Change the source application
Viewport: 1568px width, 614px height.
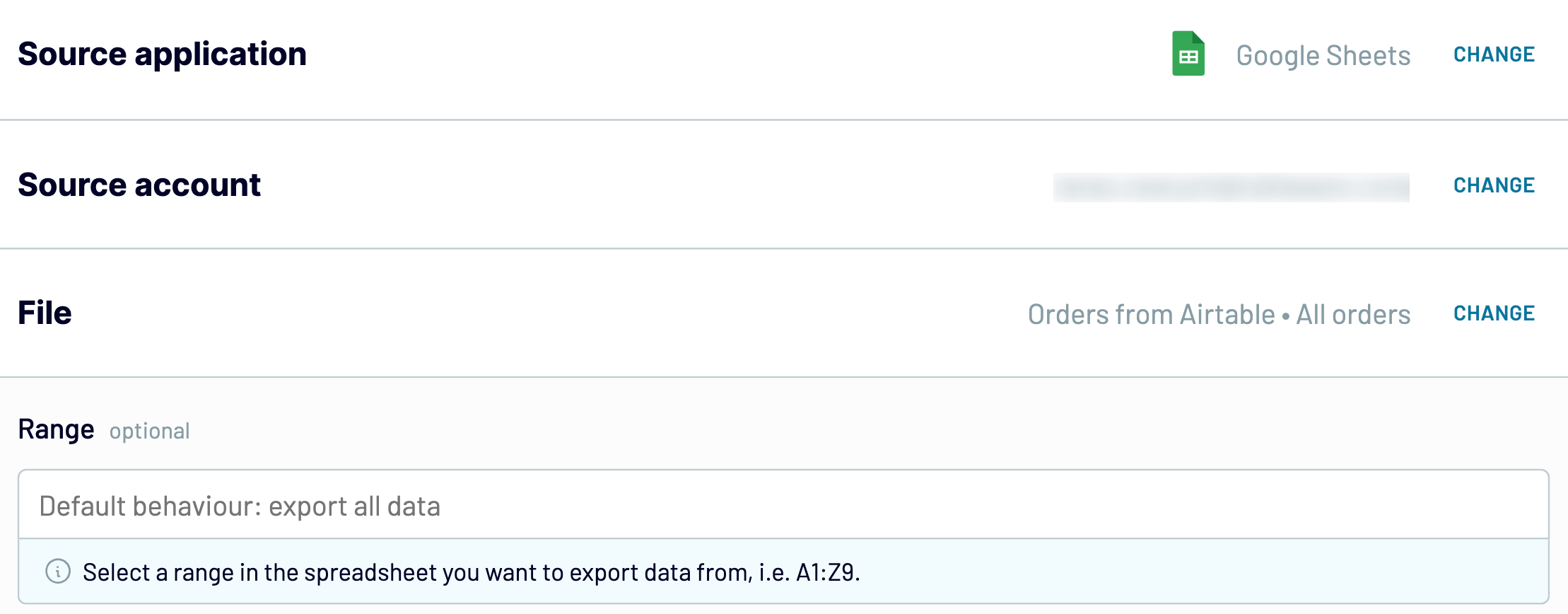coord(1494,54)
